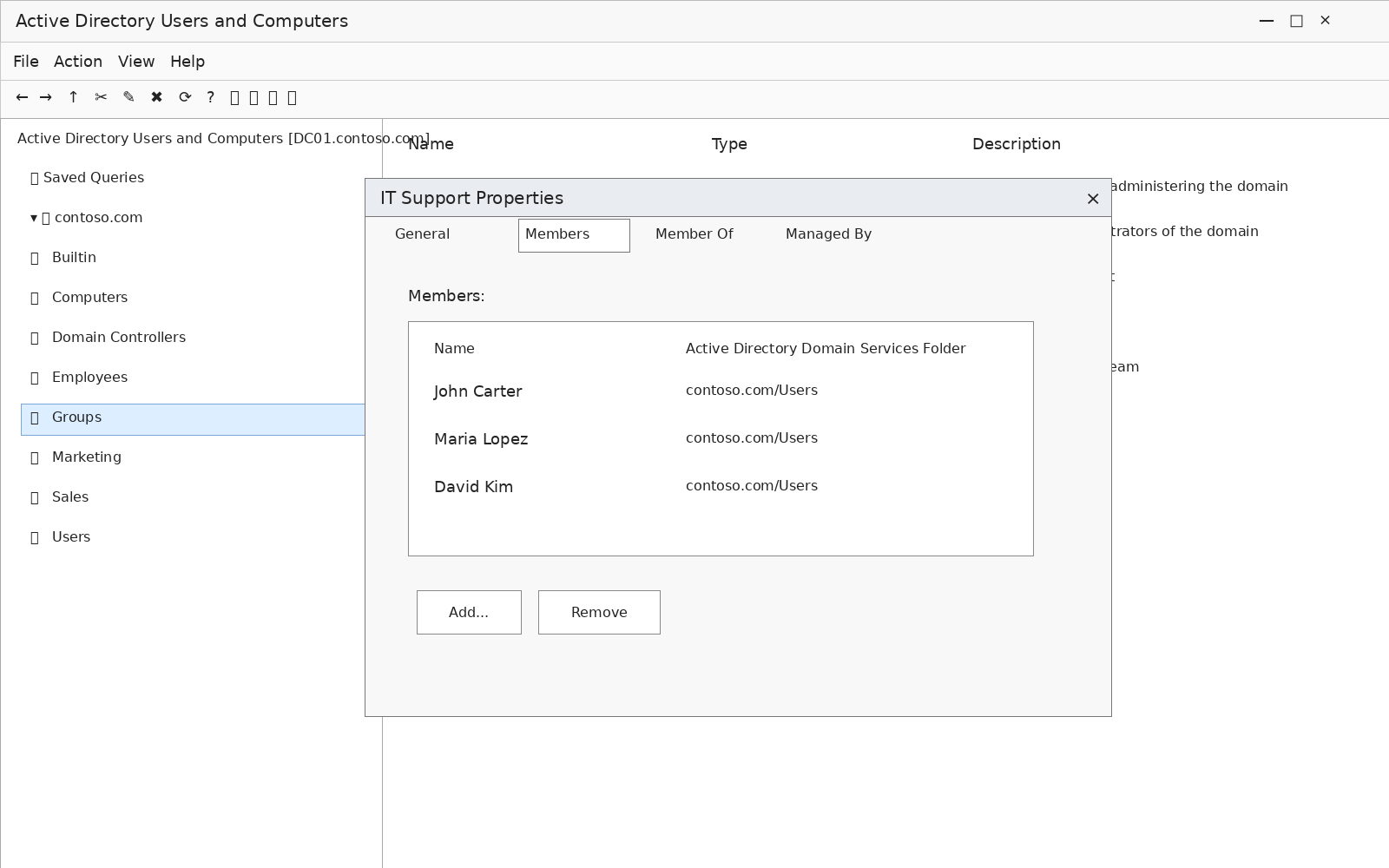Click the pencil edit icon in toolbar
This screenshot has width=1389, height=868.
click(x=128, y=97)
